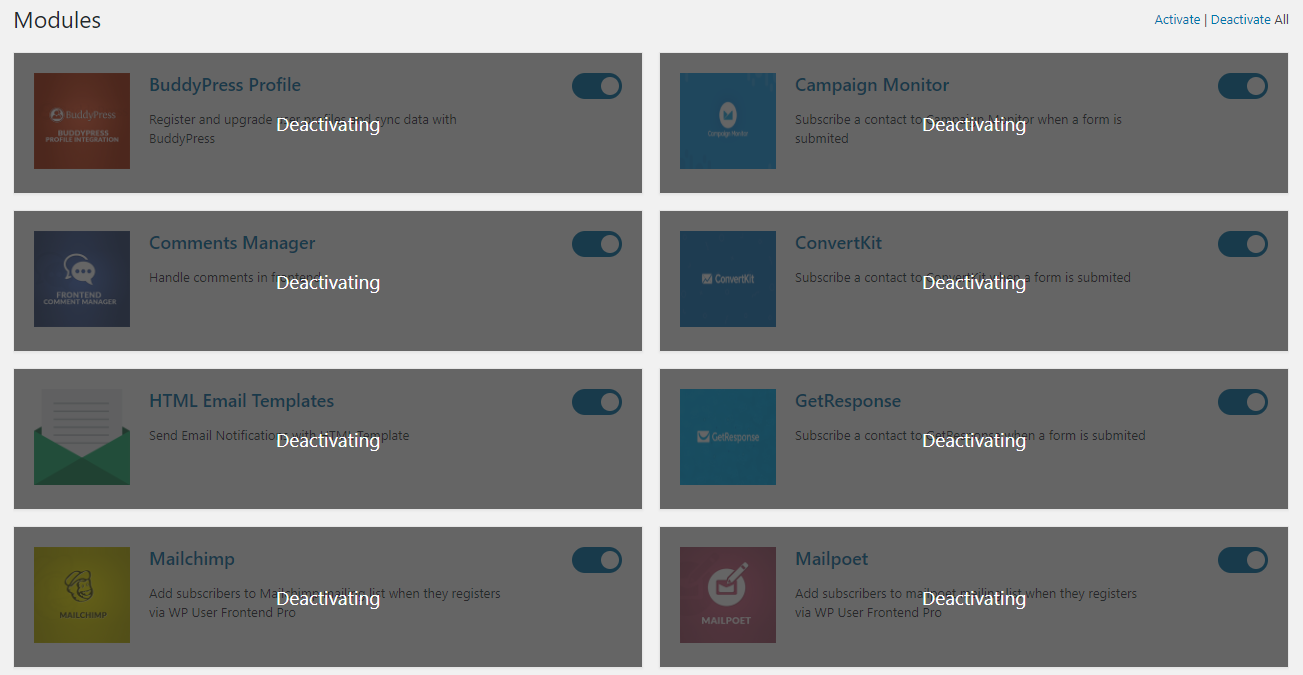This screenshot has width=1303, height=675.
Task: Click the Mailchimp monkey logo thumbnail
Action: point(82,595)
